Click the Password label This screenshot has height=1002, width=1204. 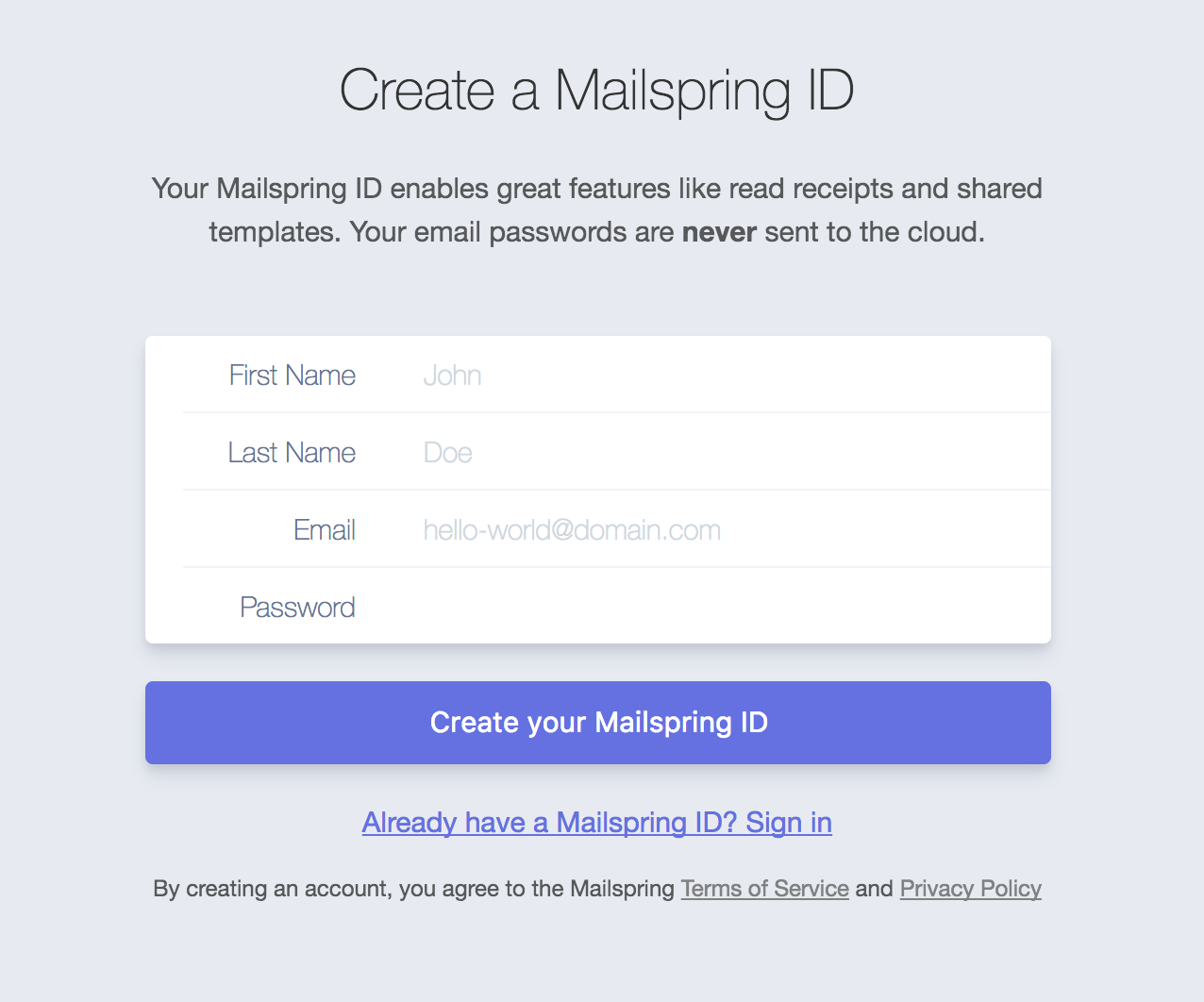[297, 608]
